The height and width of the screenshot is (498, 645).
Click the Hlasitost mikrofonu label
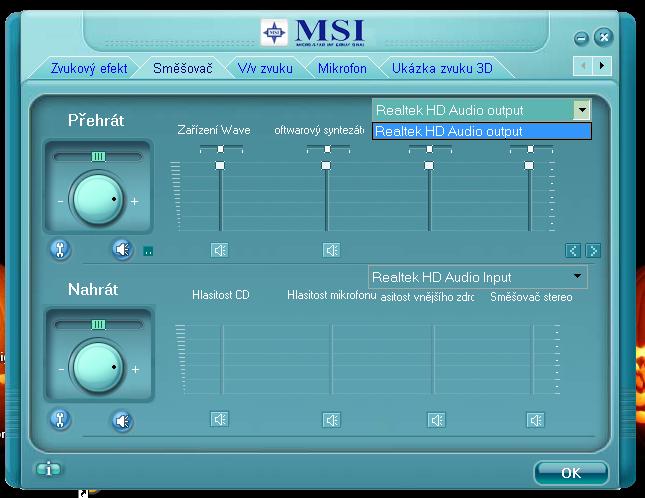click(x=332, y=295)
